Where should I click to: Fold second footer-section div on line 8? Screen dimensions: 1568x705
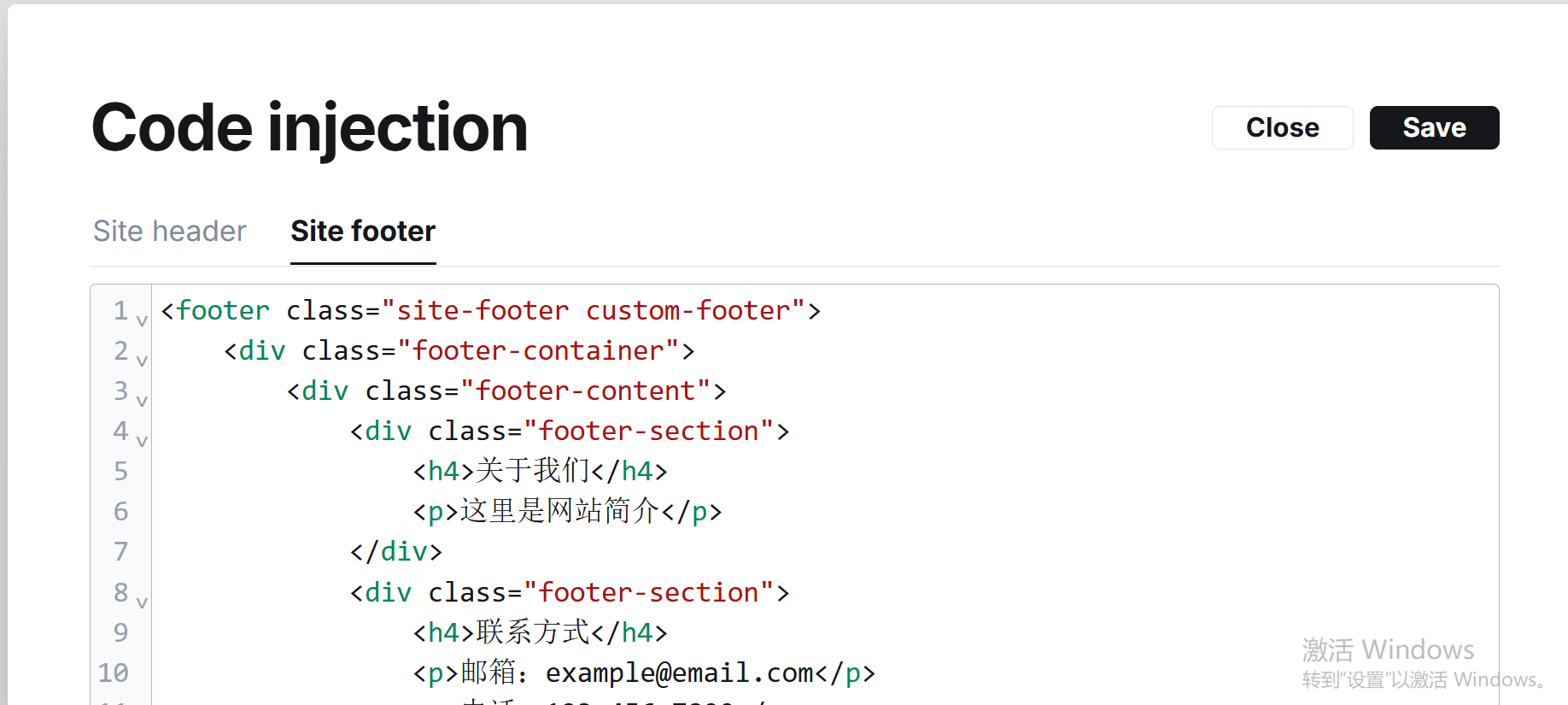142,602
